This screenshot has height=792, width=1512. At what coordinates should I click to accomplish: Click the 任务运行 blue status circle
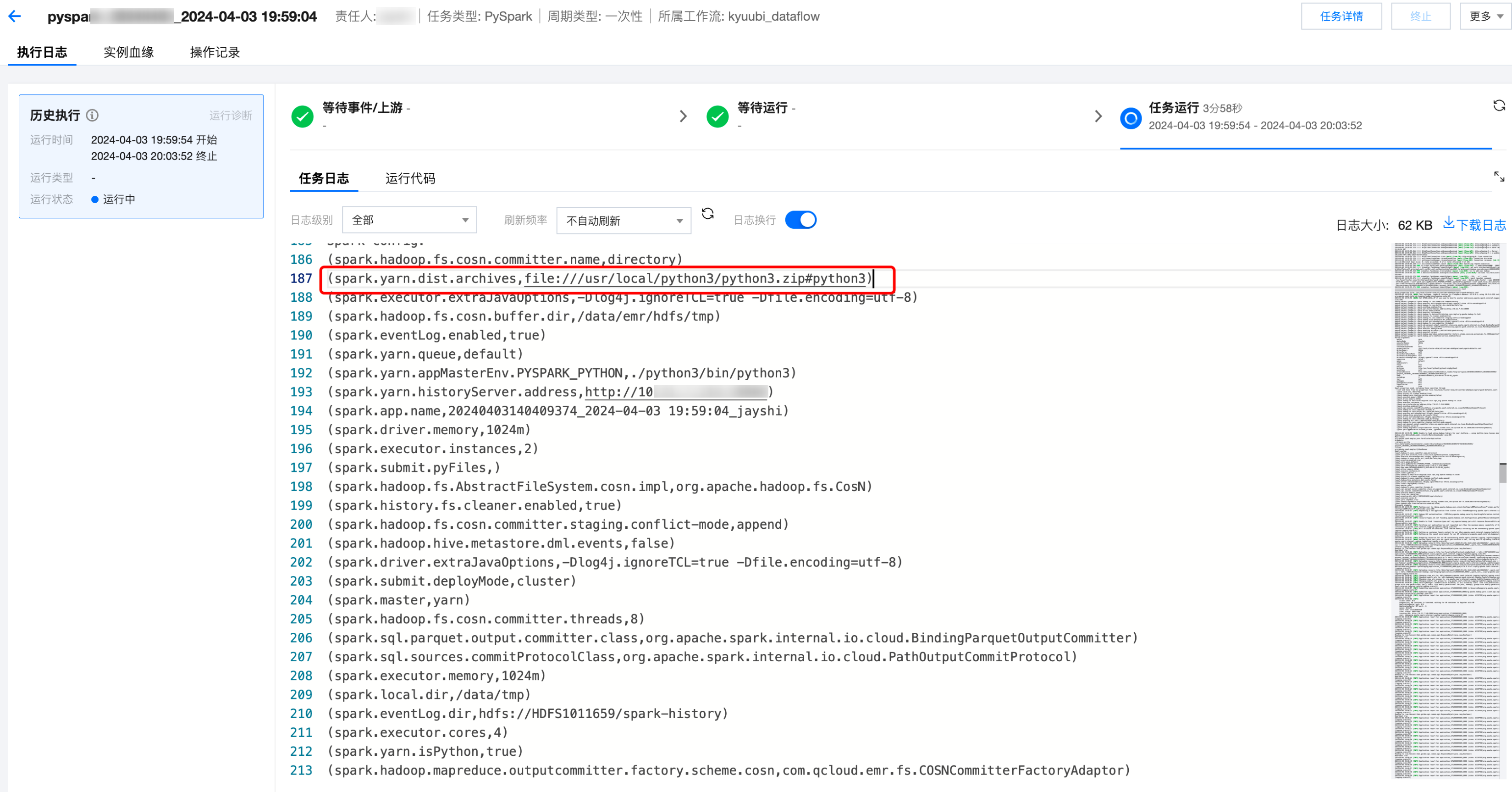(x=1130, y=118)
